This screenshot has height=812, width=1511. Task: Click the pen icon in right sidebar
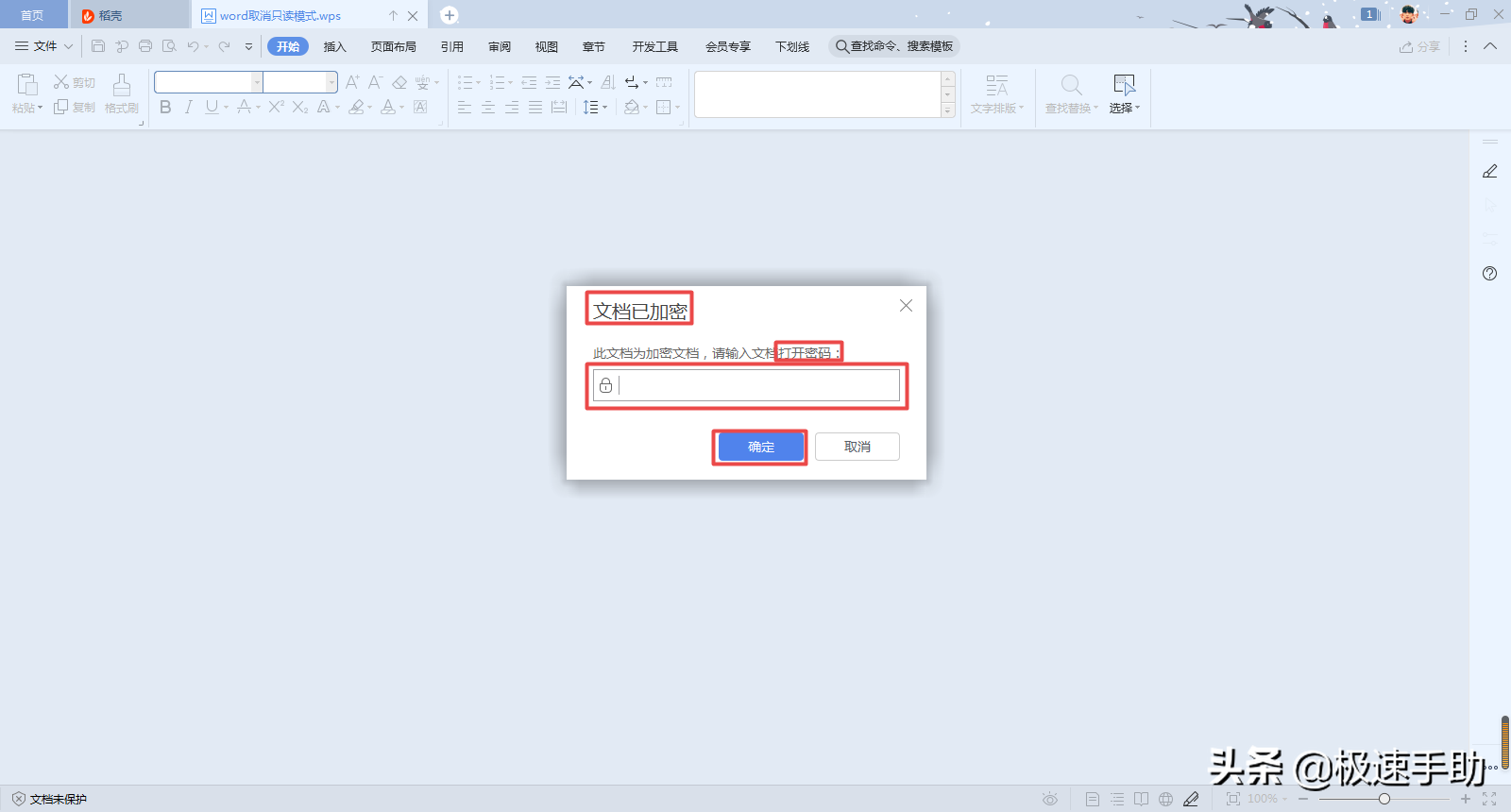tap(1489, 171)
